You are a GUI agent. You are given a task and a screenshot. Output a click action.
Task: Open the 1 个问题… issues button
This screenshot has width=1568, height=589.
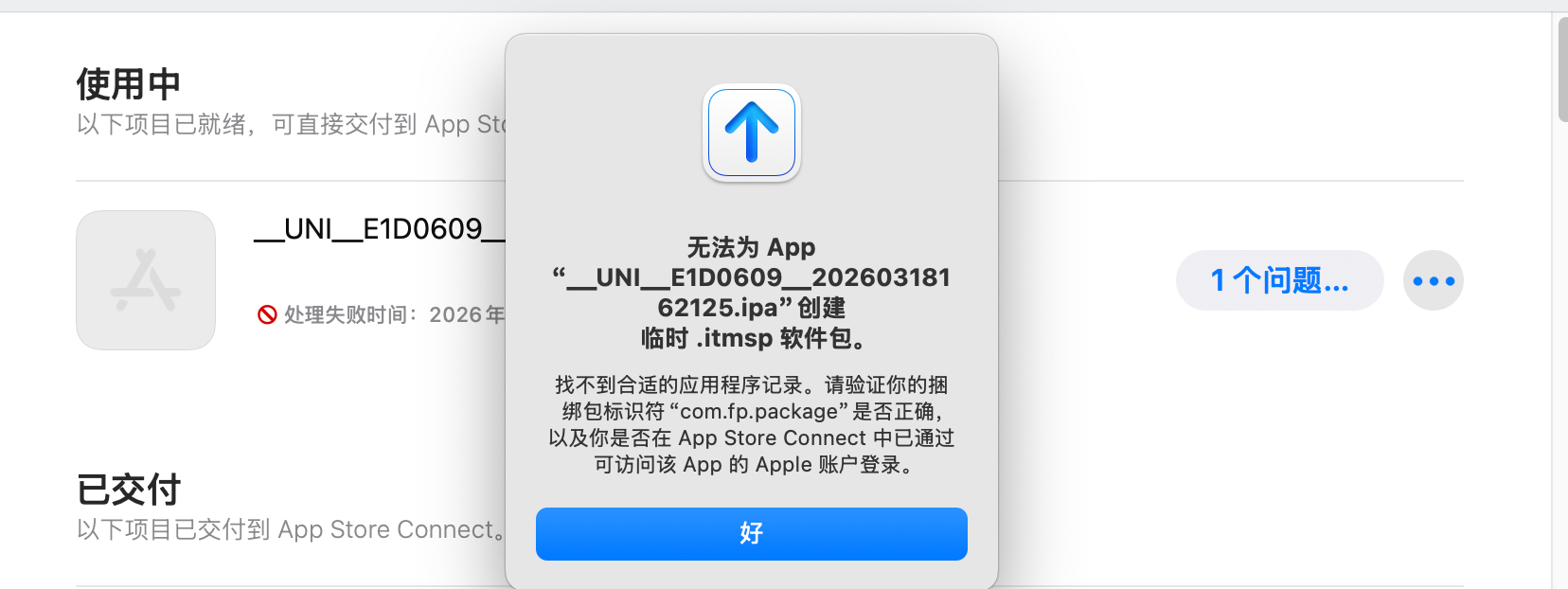(x=1280, y=280)
